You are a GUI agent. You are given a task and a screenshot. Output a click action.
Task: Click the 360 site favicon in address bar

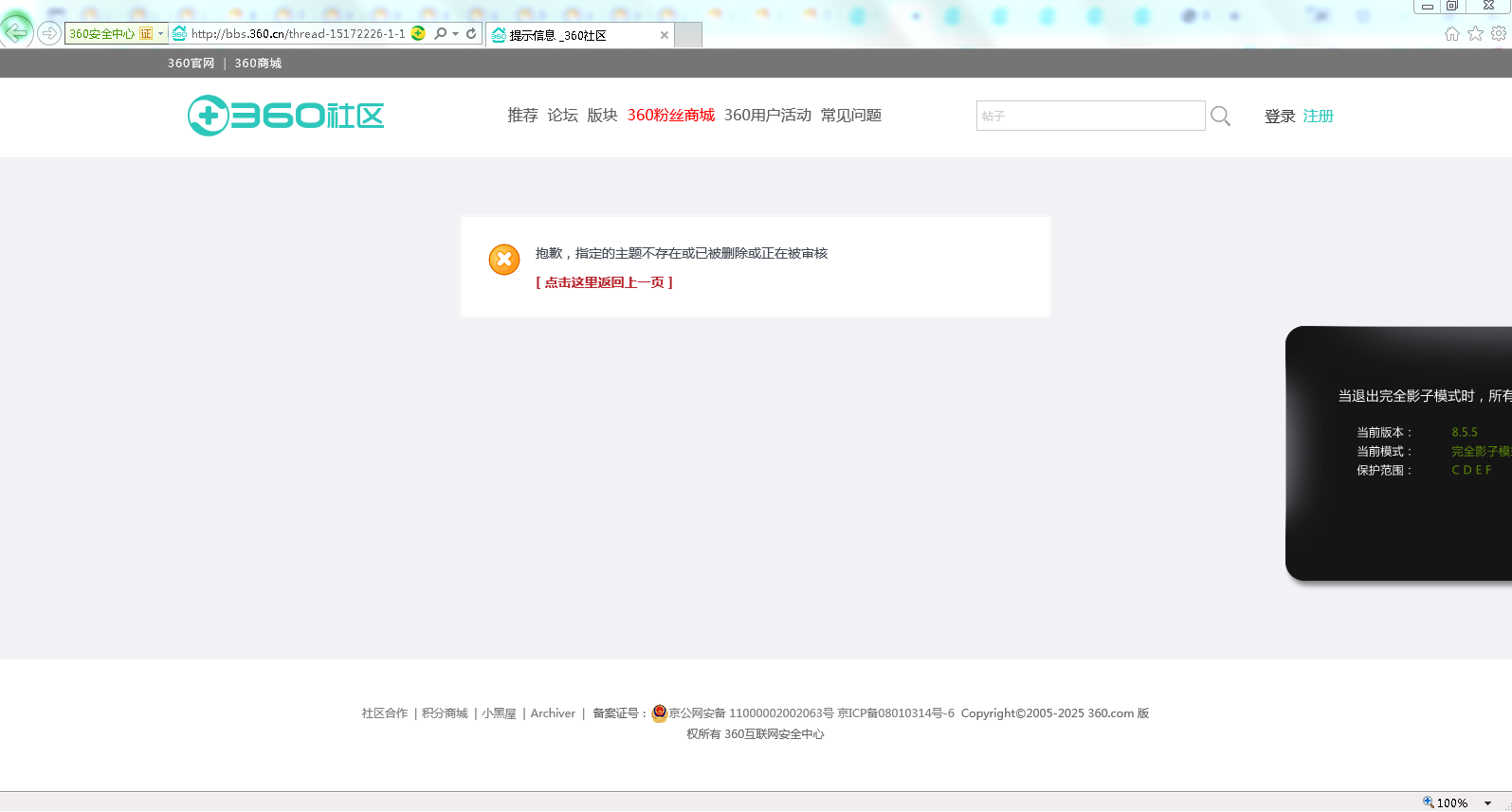[179, 33]
